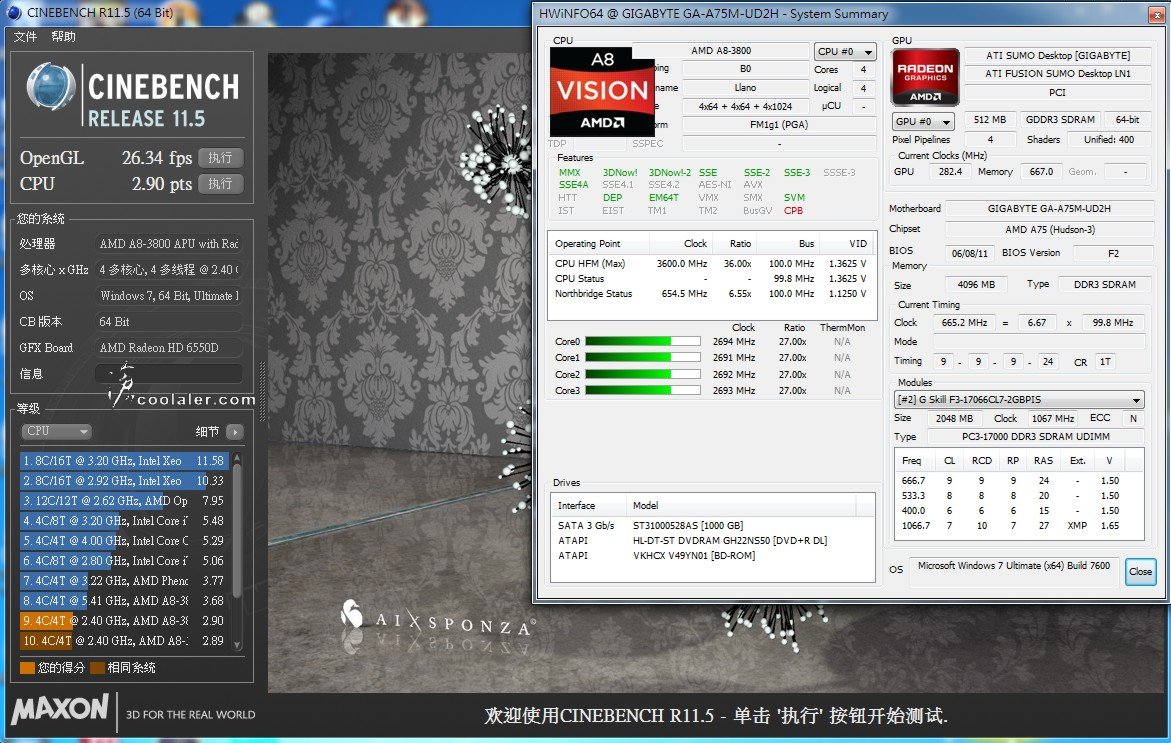Select ranking row 6 with score 5.06

tap(124, 561)
